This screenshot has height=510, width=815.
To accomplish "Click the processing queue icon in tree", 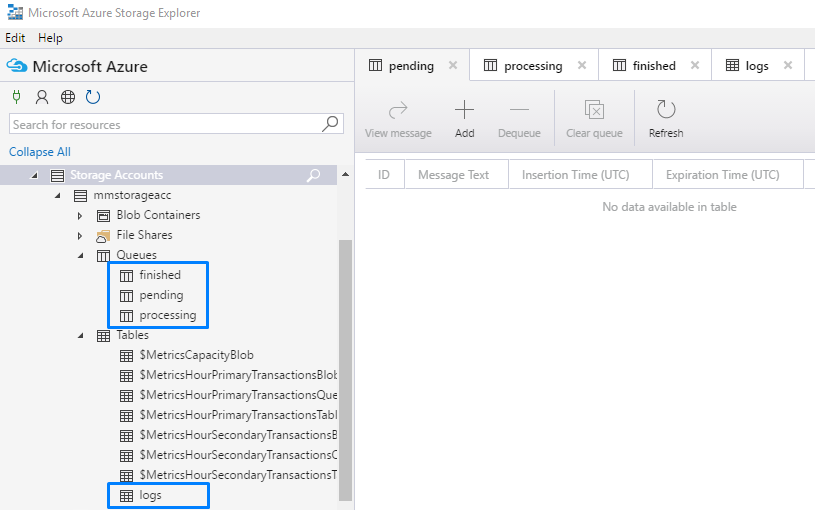I will click(126, 316).
